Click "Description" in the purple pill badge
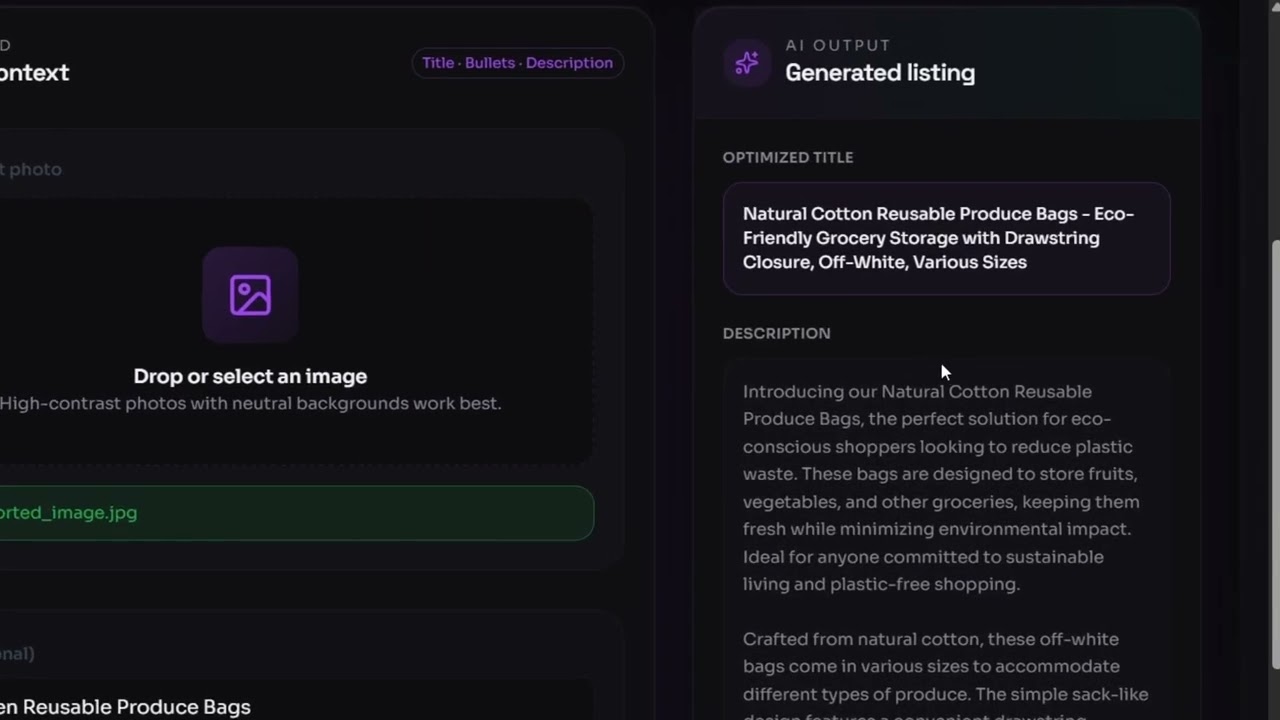Viewport: 1280px width, 720px height. tap(569, 63)
